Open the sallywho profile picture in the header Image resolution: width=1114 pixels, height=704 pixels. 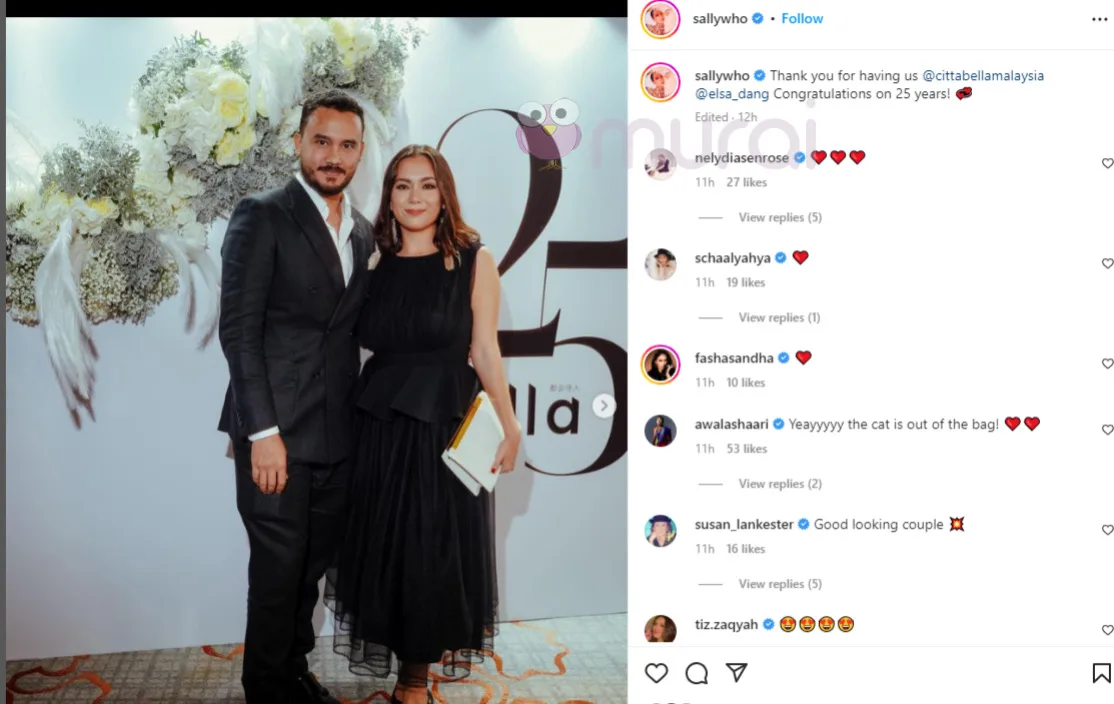pos(660,19)
